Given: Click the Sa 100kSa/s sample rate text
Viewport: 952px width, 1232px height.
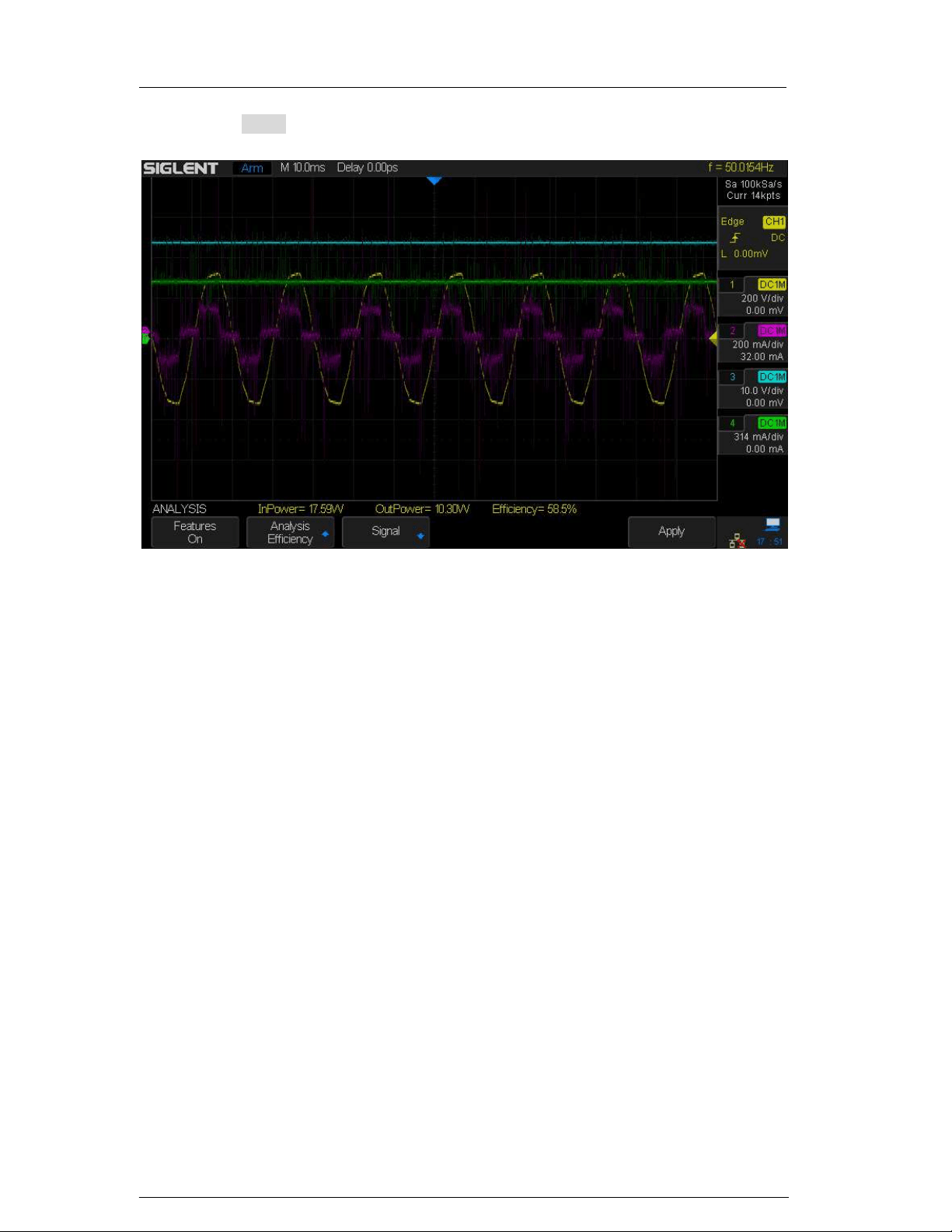Looking at the screenshot, I should 753,184.
